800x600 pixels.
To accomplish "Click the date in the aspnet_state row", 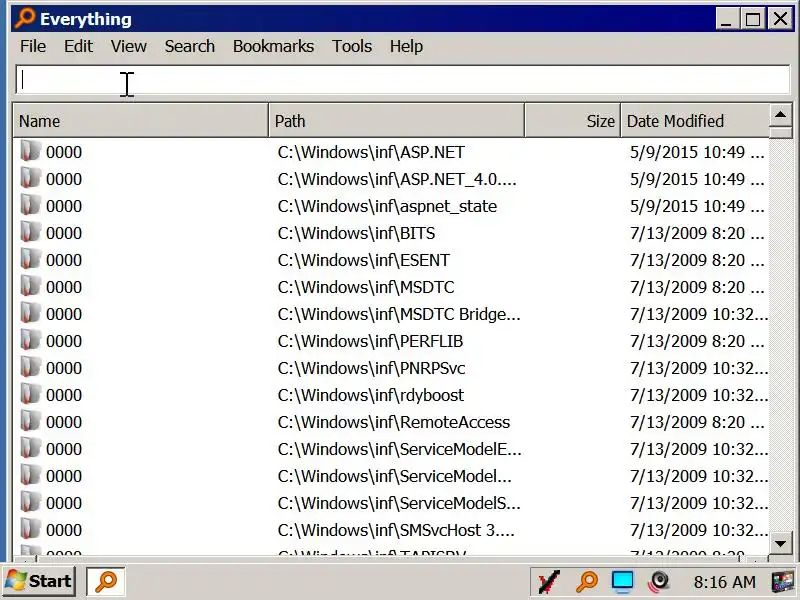I will tap(697, 206).
